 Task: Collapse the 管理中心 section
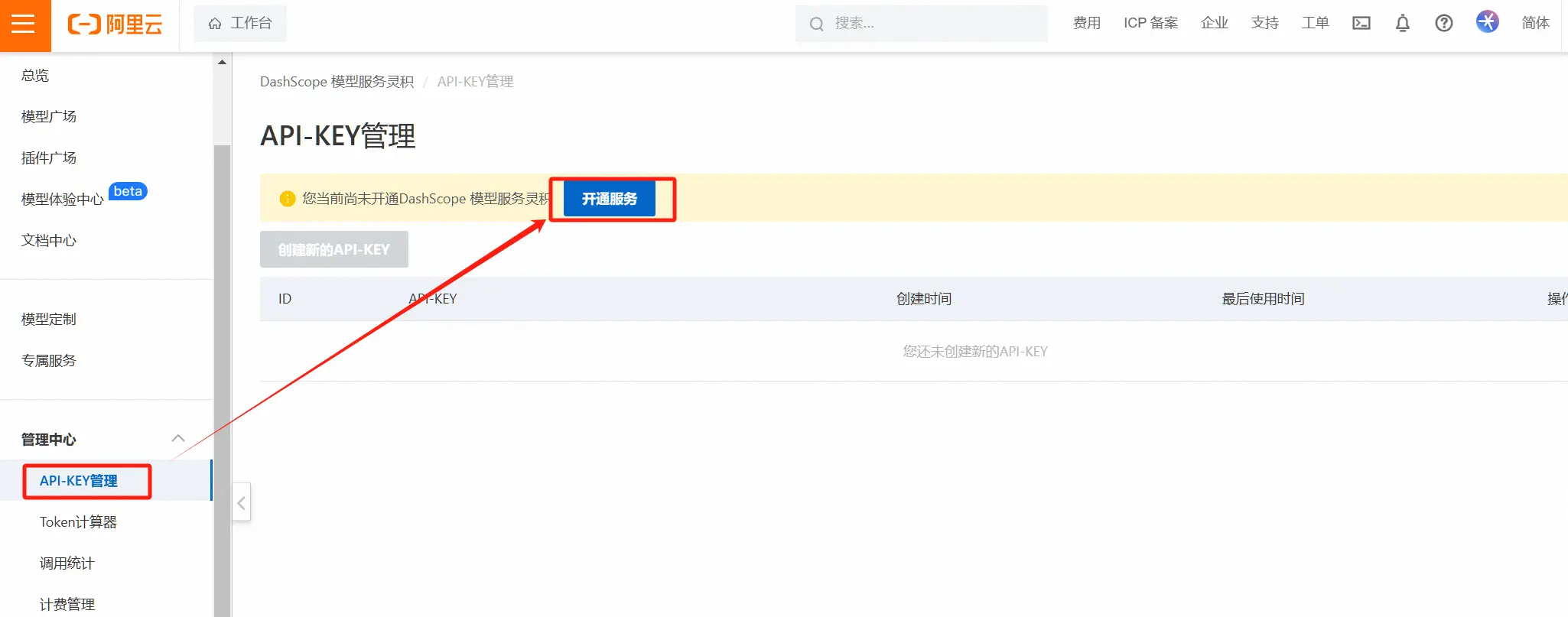tap(178, 438)
